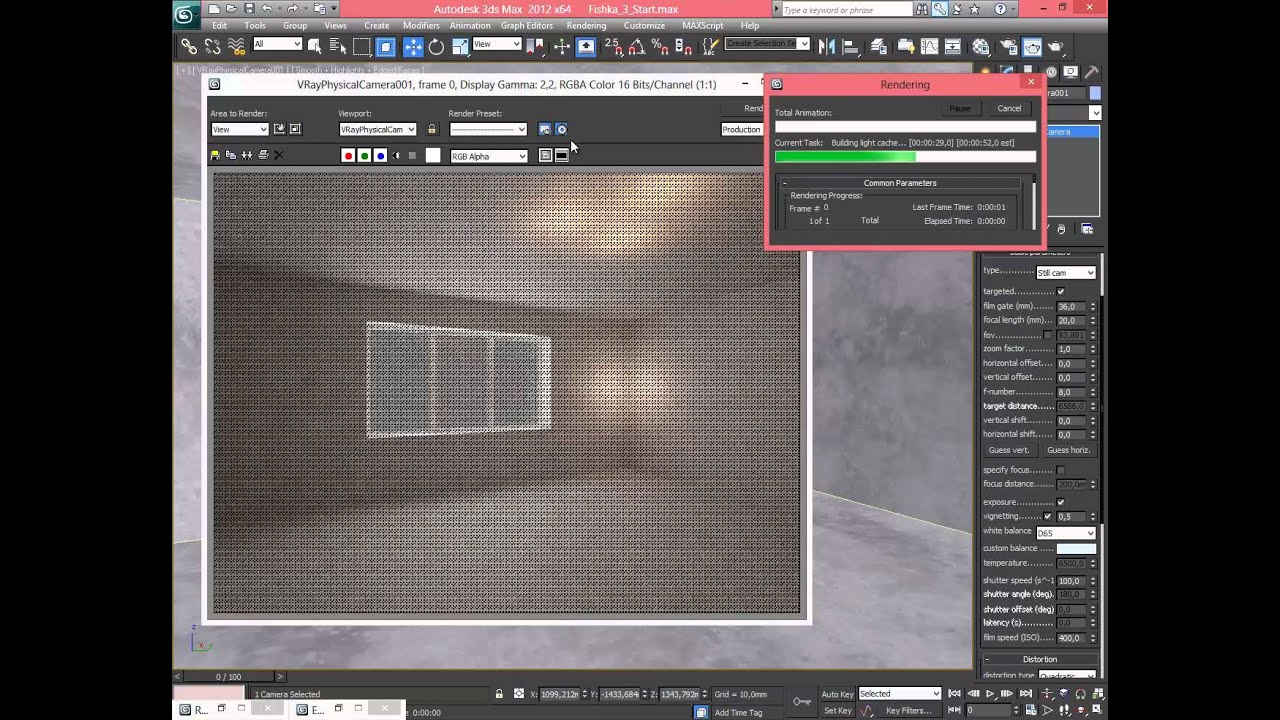Click the Curve Editor icon
This screenshot has height=720, width=1280.
click(929, 46)
